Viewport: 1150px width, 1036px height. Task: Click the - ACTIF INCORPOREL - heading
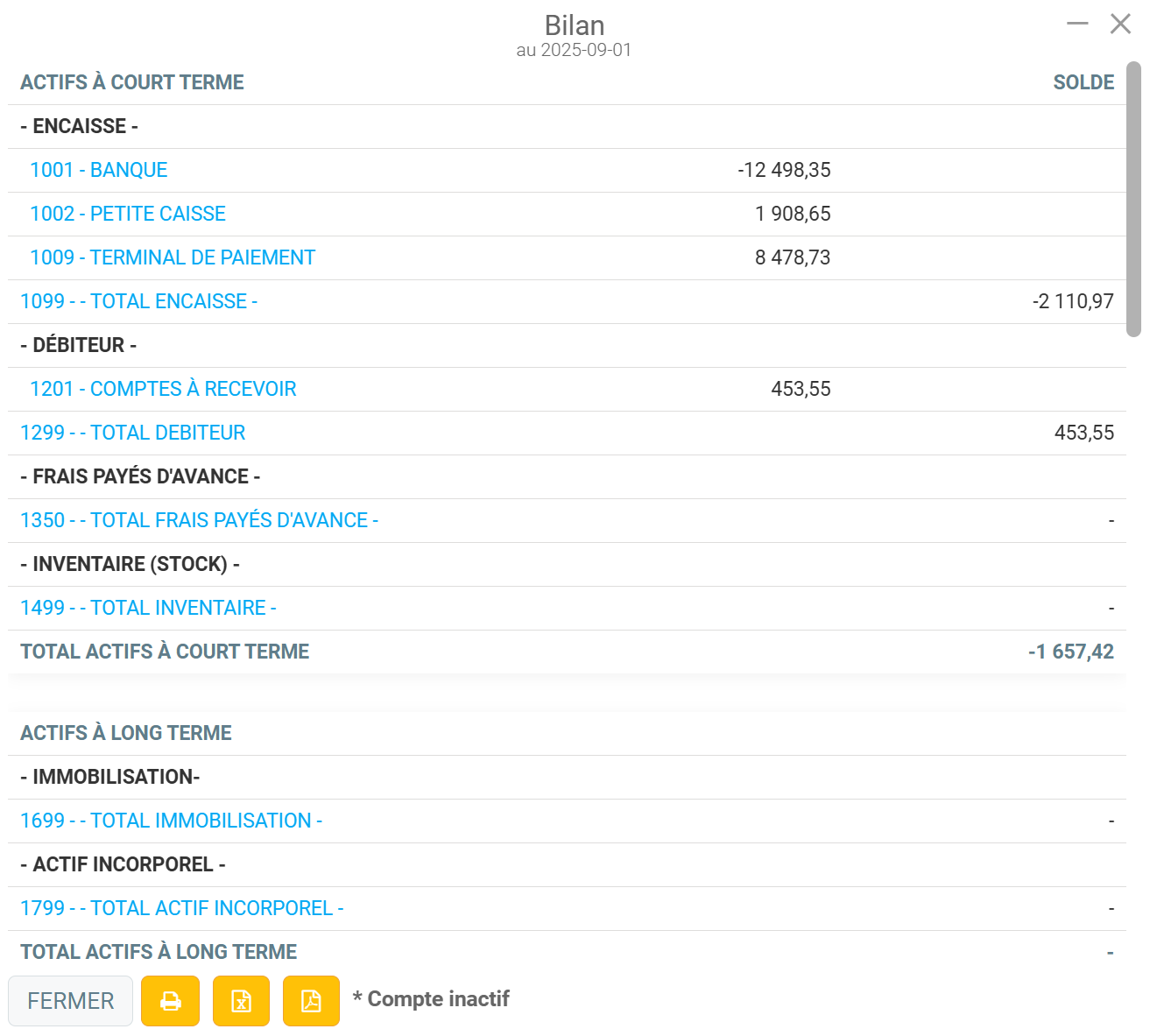(123, 864)
